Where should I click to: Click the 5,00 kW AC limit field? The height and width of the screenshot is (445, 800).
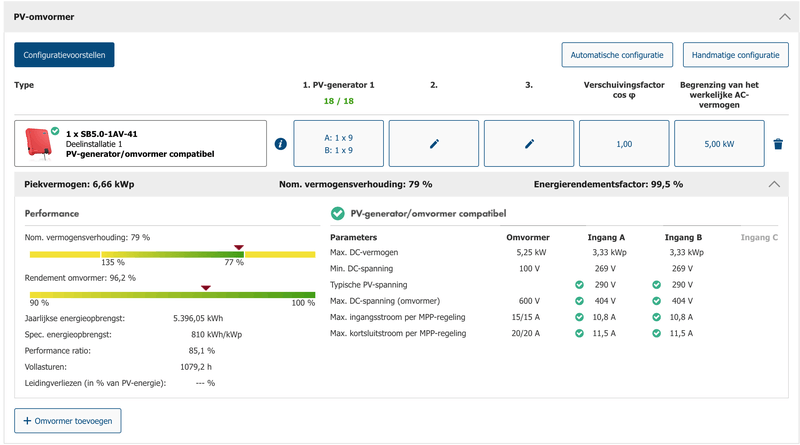719,144
